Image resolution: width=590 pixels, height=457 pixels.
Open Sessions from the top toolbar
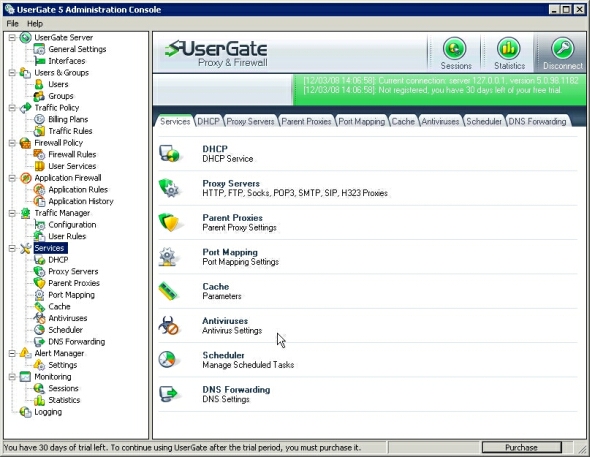tap(455, 53)
